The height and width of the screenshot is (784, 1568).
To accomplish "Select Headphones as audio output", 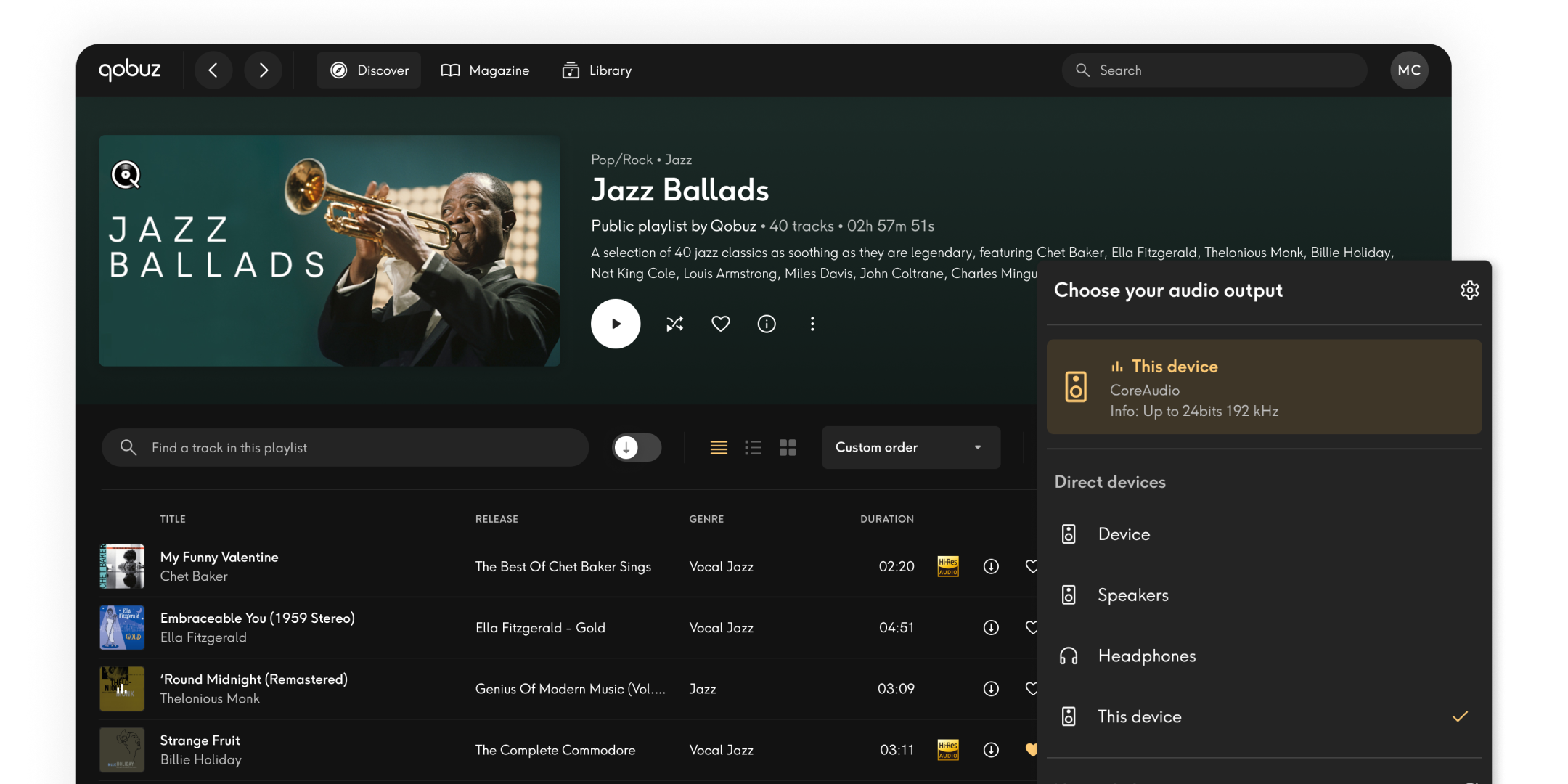I will tap(1146, 656).
